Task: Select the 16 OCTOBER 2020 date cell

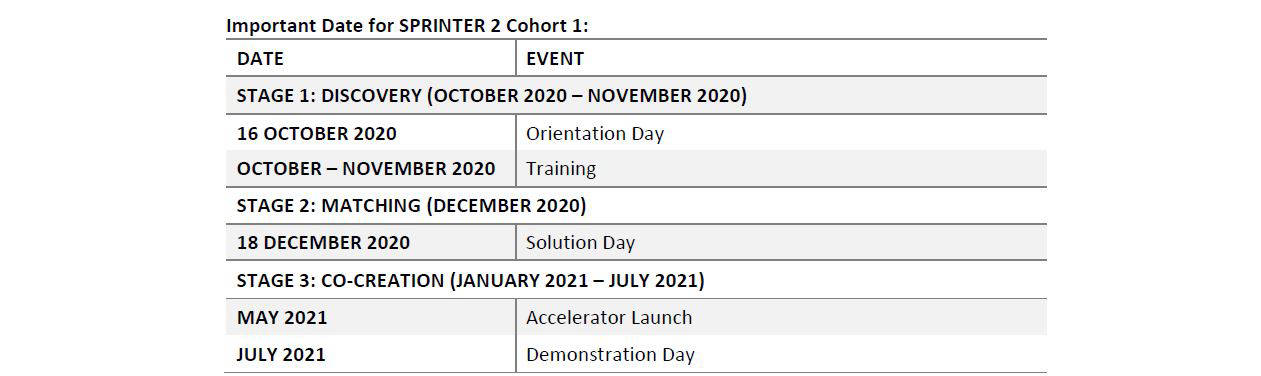Action: tap(370, 133)
